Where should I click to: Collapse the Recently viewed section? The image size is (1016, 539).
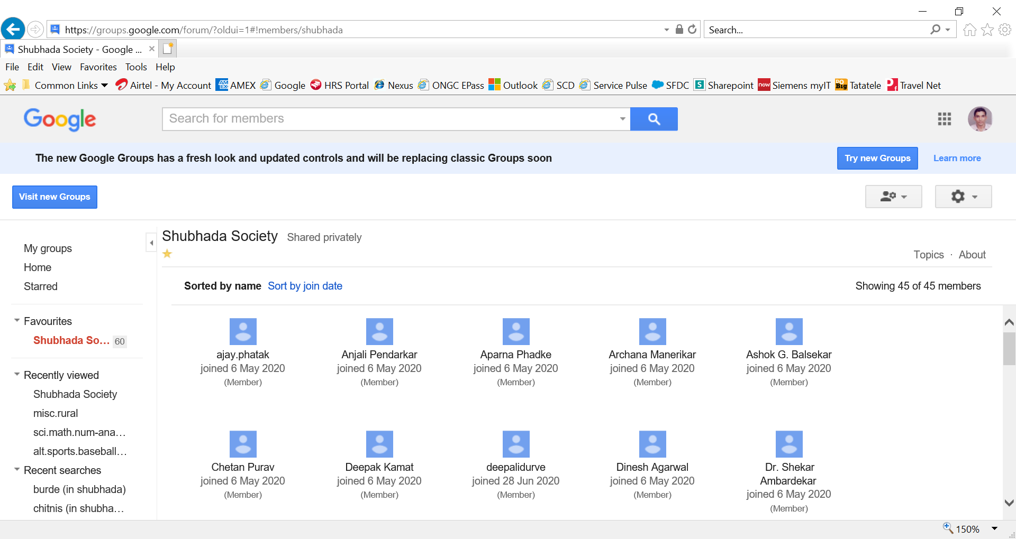(17, 374)
